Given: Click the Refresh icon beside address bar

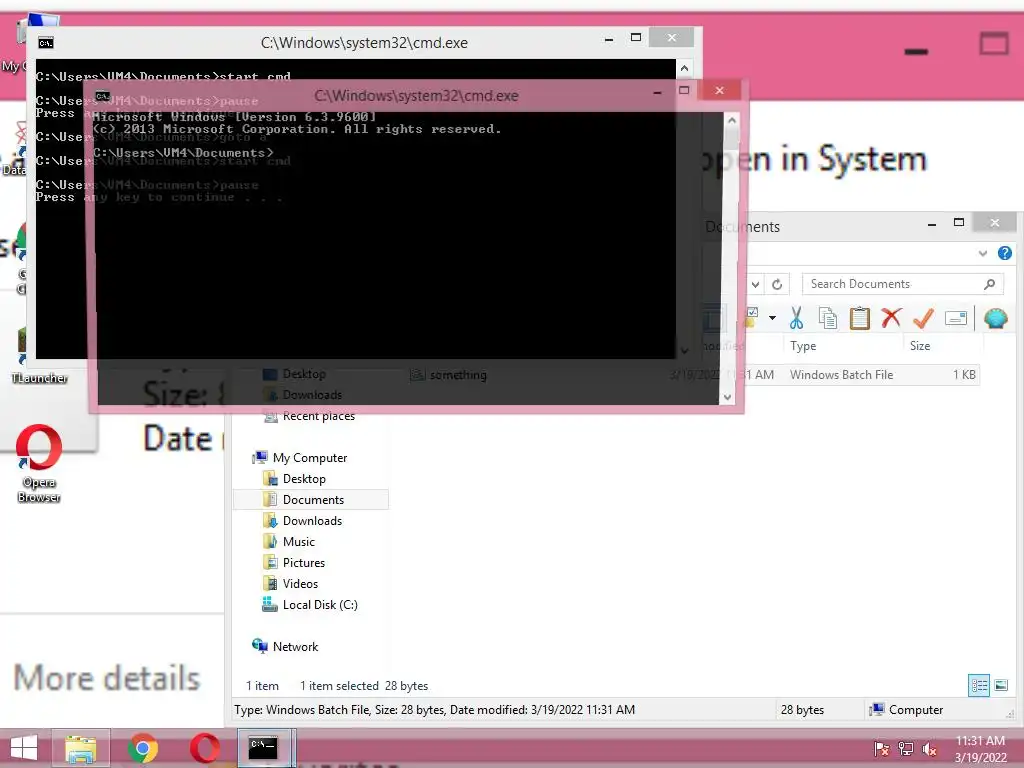Looking at the screenshot, I should pos(777,284).
